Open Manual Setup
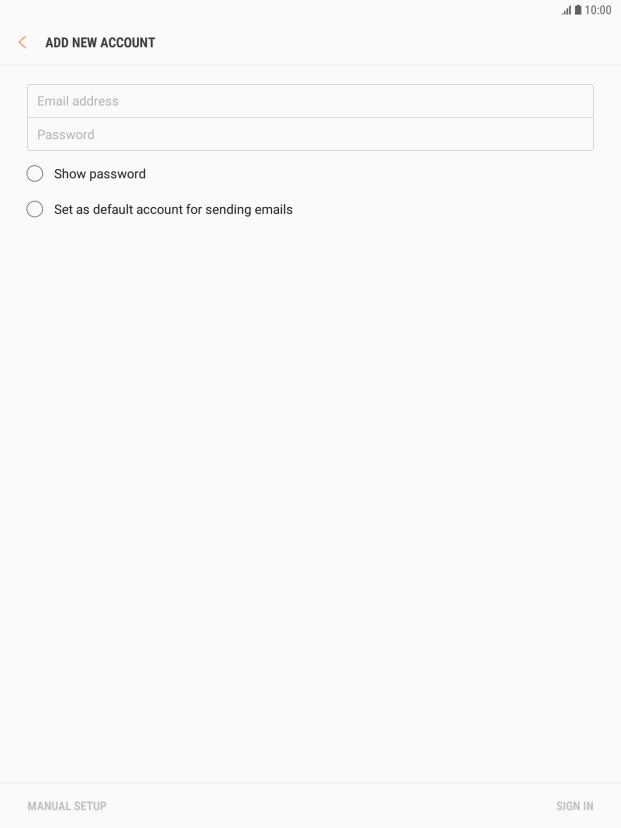Screen dimensions: 621x828 click(x=67, y=806)
